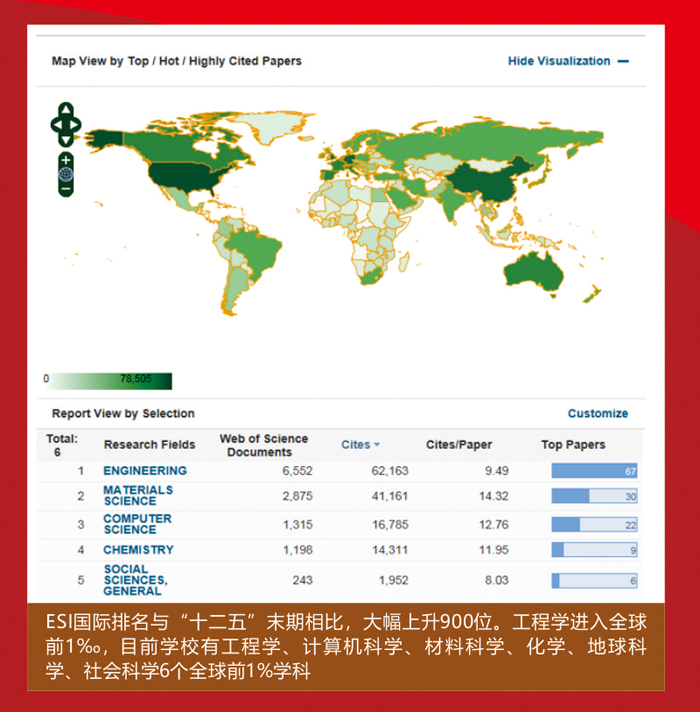Click the green color scale legend
The height and width of the screenshot is (712, 700).
pos(108,381)
